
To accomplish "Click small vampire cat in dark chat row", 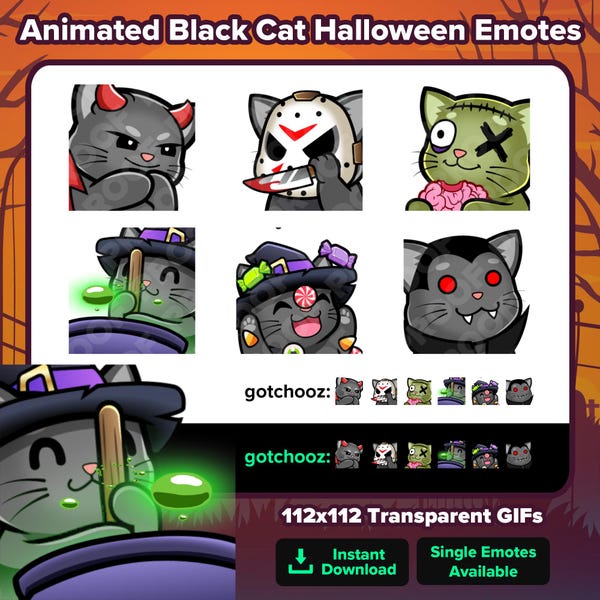I will [x=519, y=455].
